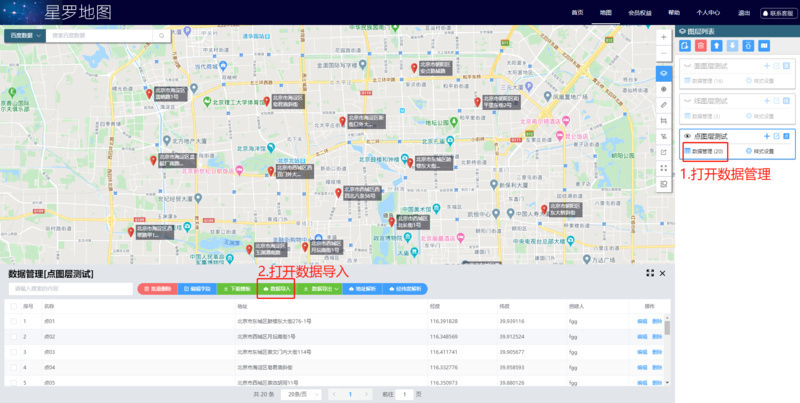Toggle eye visibility of 点图层测试 layer
Viewport: 800px width, 403px height.
tap(687, 136)
